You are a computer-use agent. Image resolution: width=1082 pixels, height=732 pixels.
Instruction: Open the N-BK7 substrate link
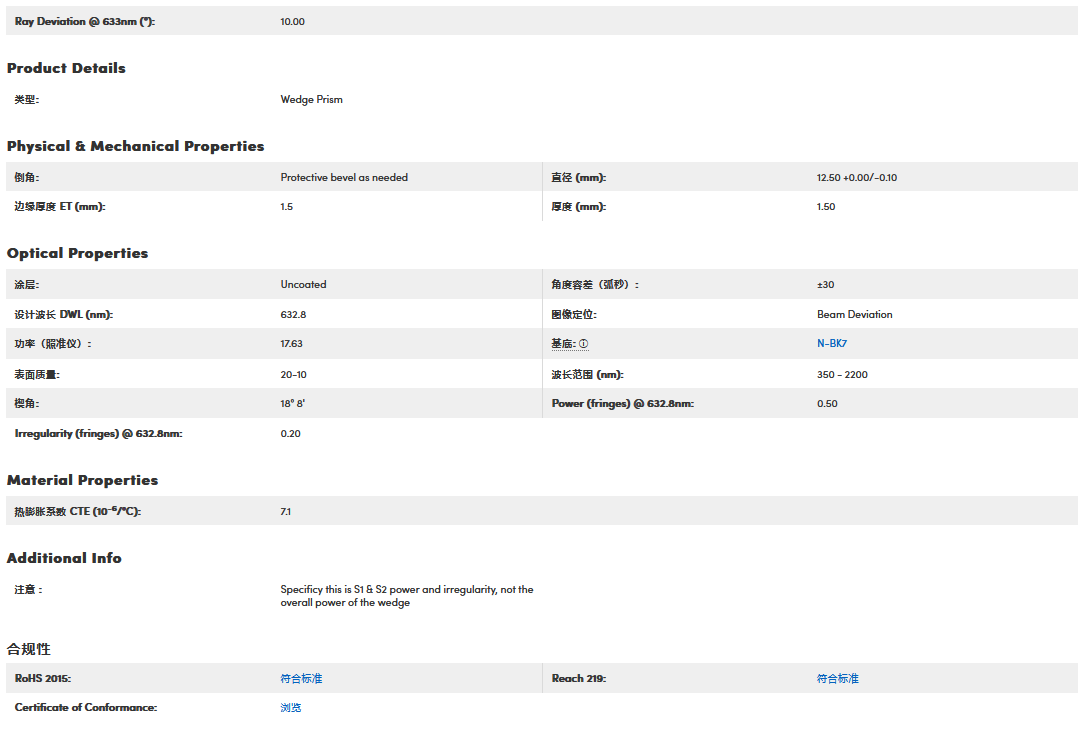(x=831, y=344)
